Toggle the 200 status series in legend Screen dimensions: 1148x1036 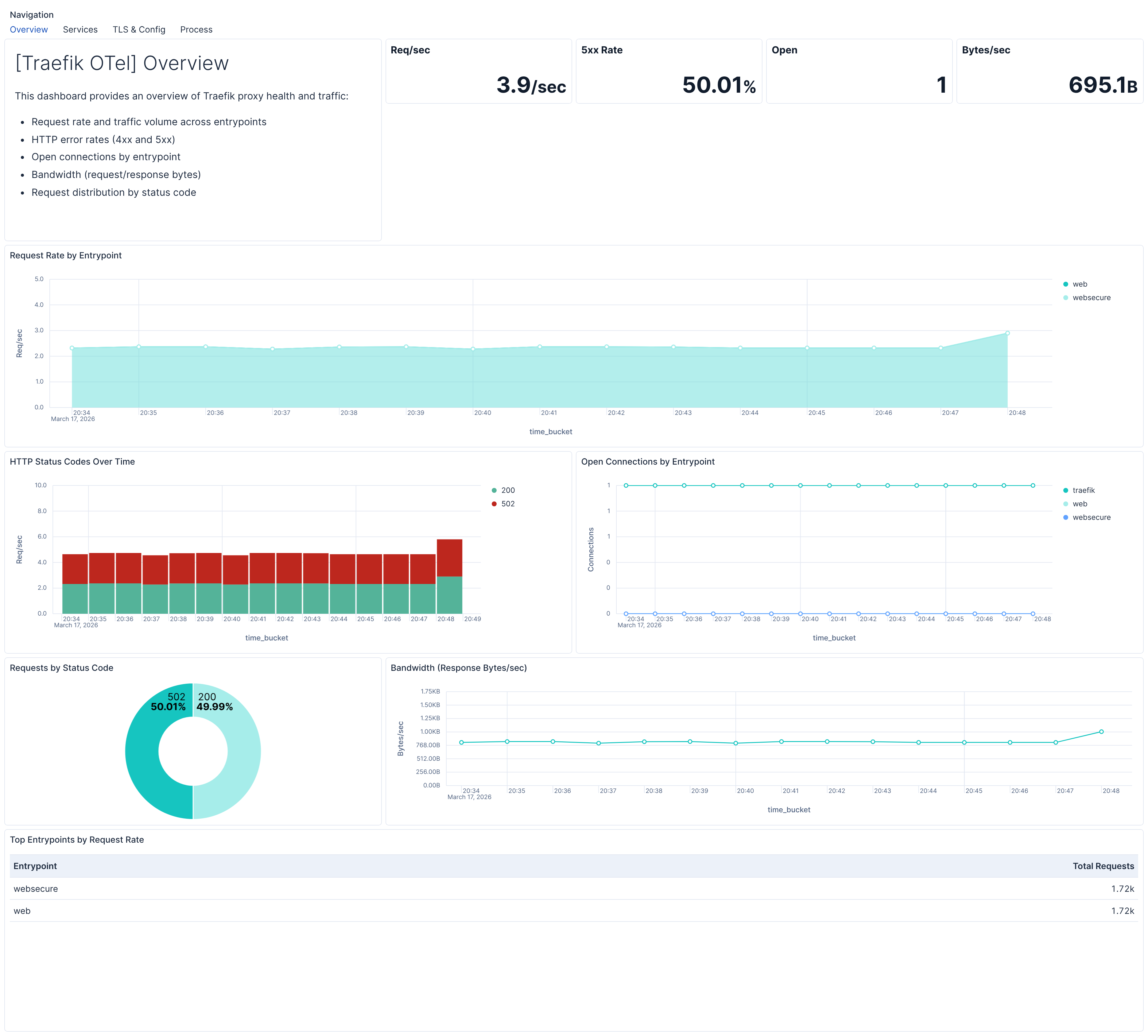pos(506,490)
